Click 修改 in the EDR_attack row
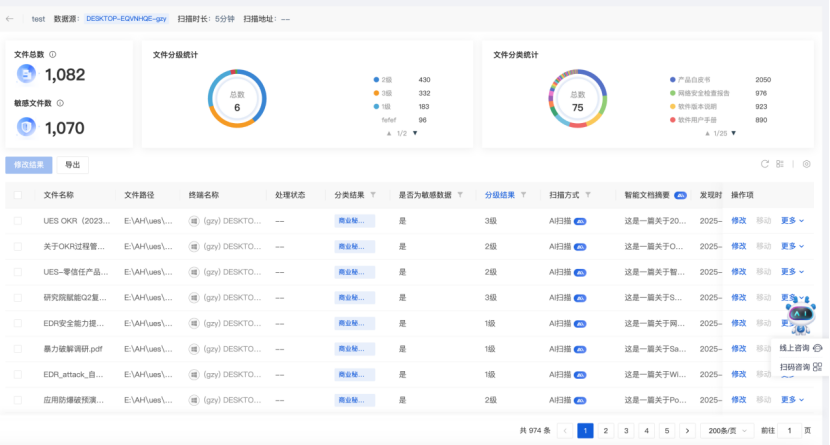830x445 pixels. click(x=738, y=374)
